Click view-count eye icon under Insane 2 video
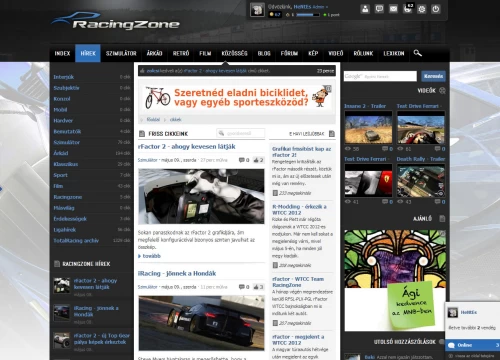500x360 pixels. tap(348, 149)
